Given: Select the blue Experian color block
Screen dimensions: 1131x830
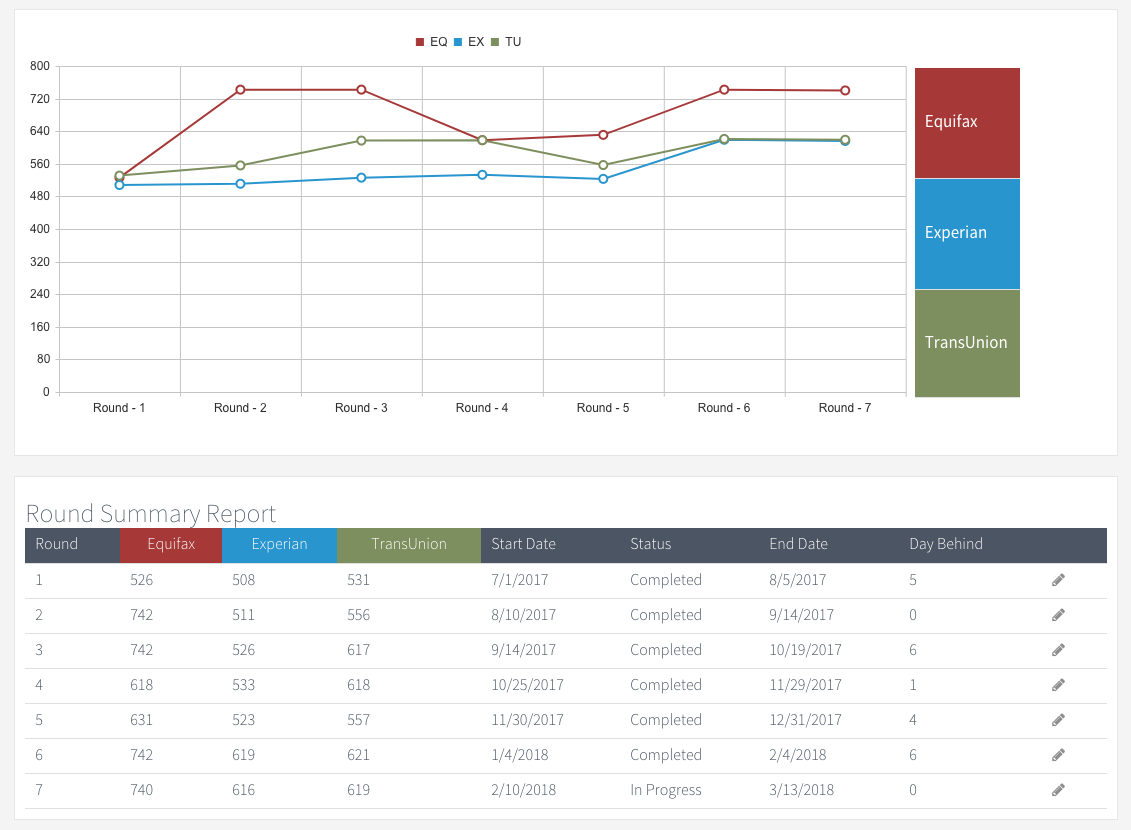Looking at the screenshot, I should pyautogui.click(x=967, y=234).
